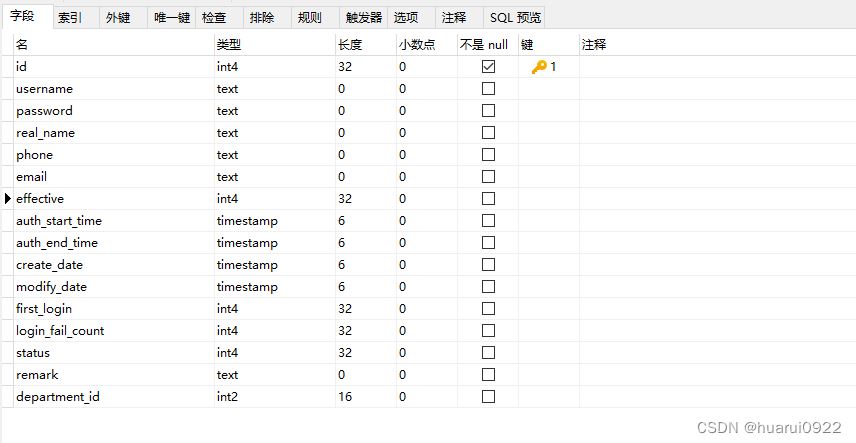856x443 pixels.
Task: Open the 注释 tab
Action: point(454,17)
